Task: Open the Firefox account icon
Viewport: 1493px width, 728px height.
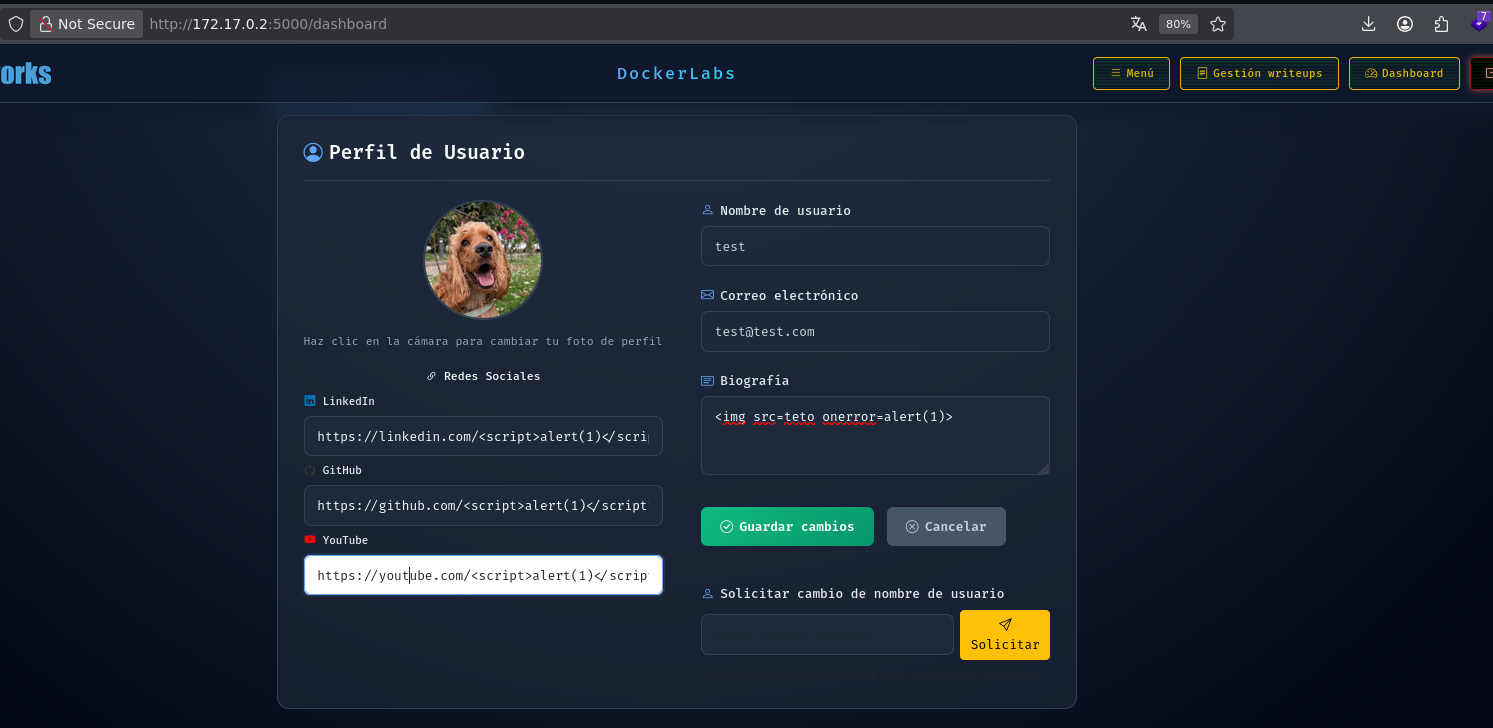Action: 1405,24
